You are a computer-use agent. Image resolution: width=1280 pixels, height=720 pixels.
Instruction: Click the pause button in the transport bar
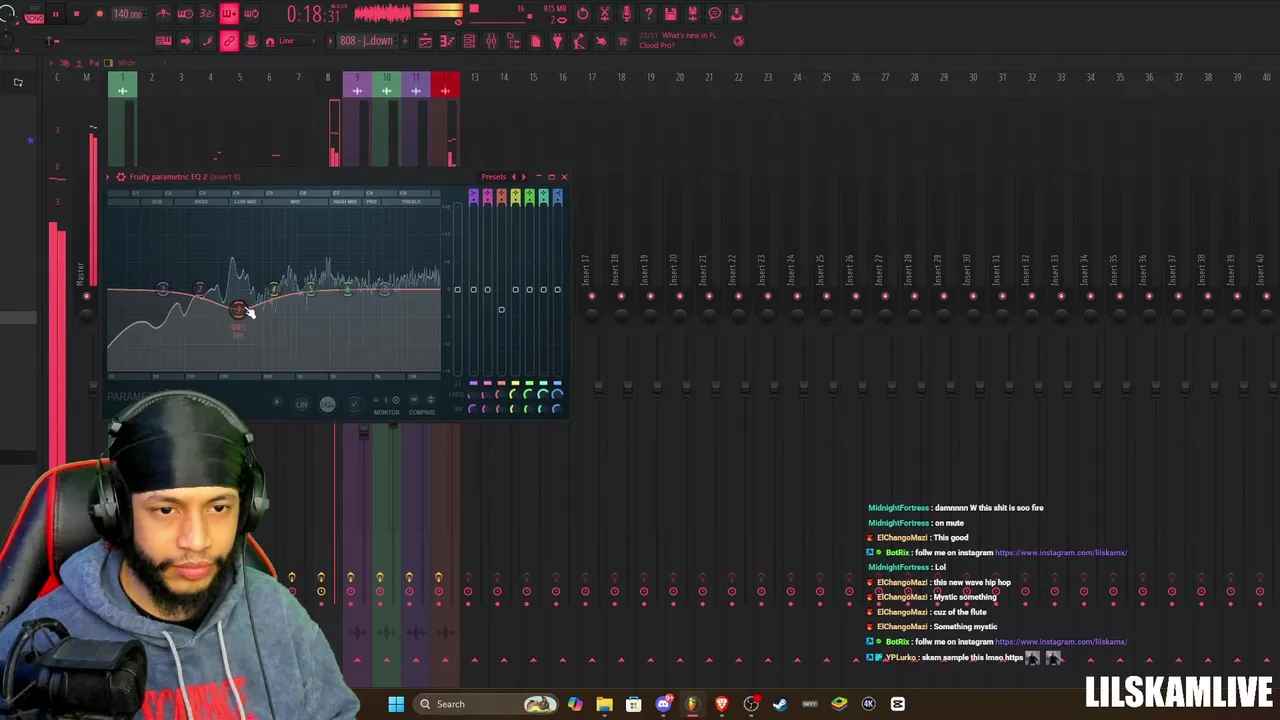(55, 14)
